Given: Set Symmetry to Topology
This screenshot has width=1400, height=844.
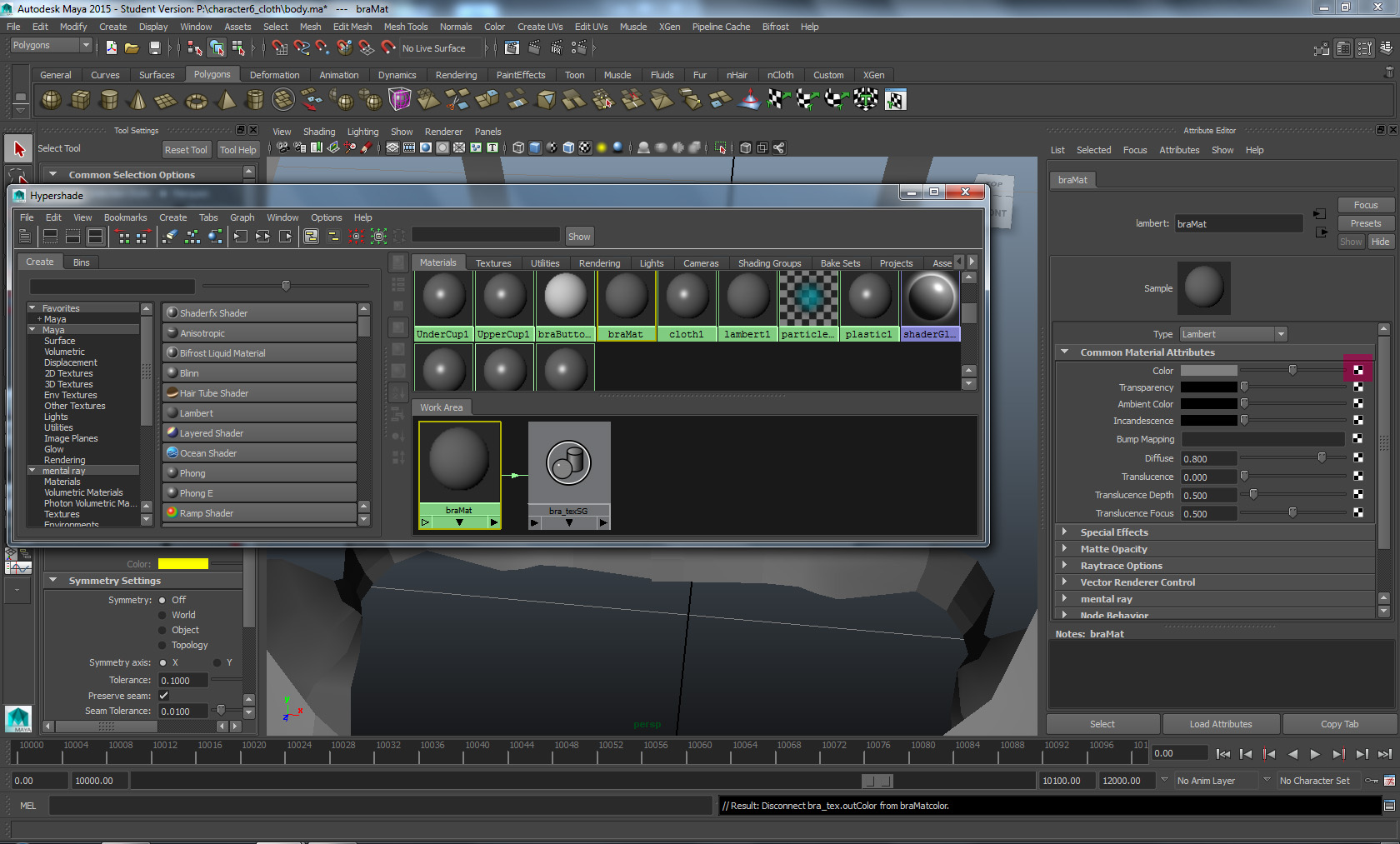Looking at the screenshot, I should pyautogui.click(x=162, y=645).
